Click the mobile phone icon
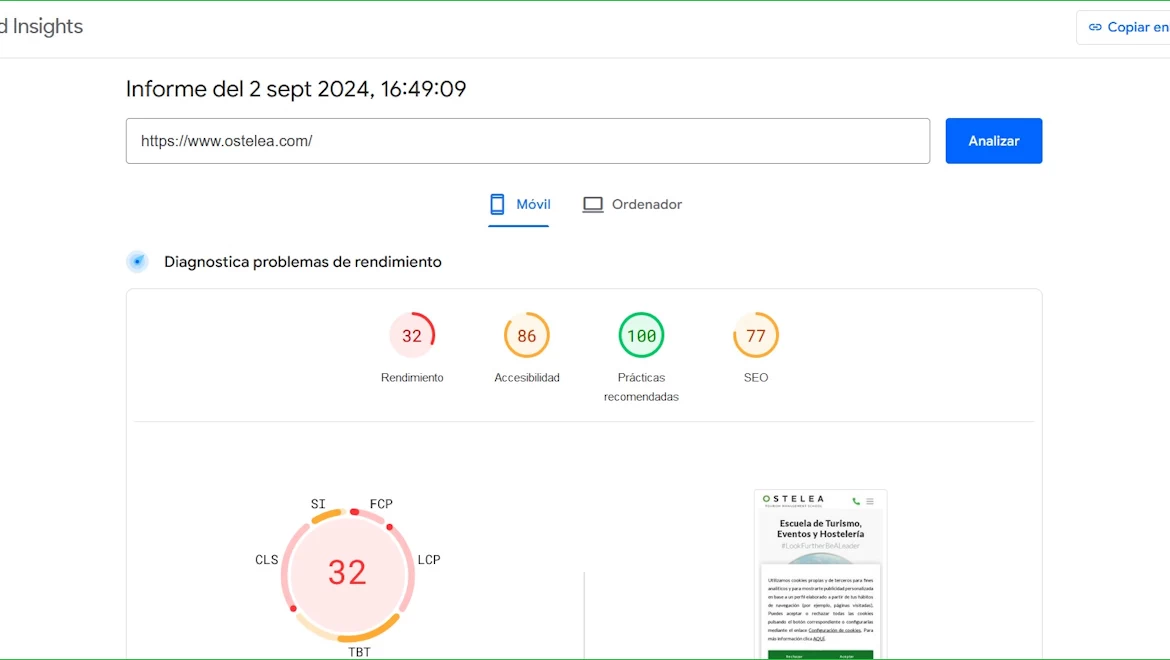 pyautogui.click(x=497, y=204)
